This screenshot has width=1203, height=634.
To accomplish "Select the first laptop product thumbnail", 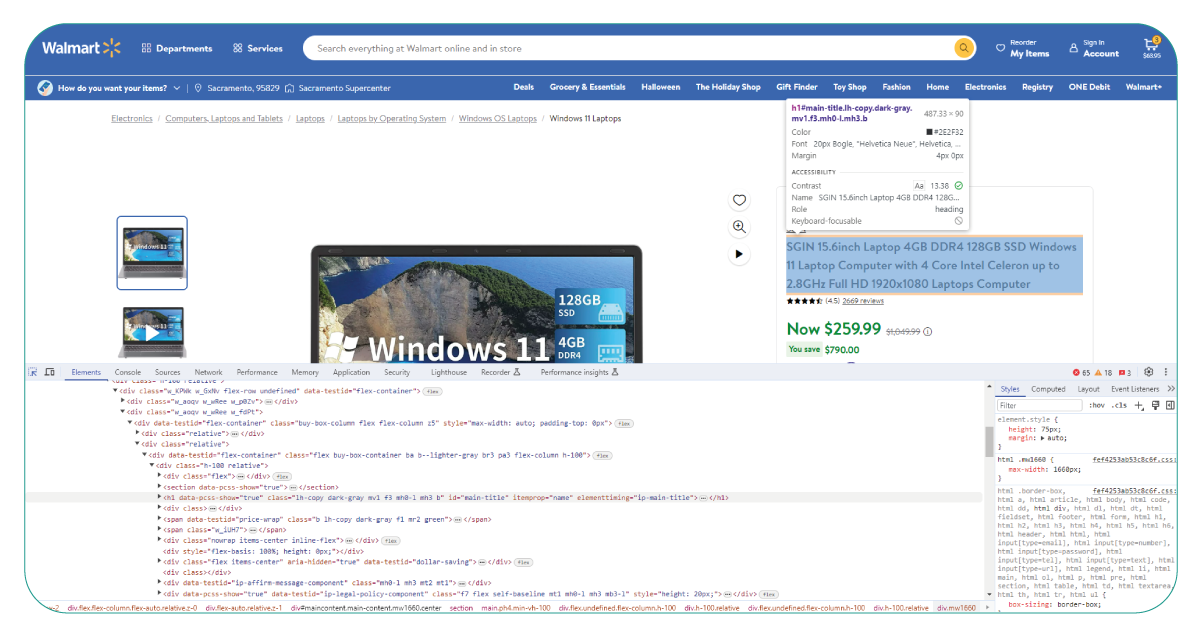I will (152, 253).
